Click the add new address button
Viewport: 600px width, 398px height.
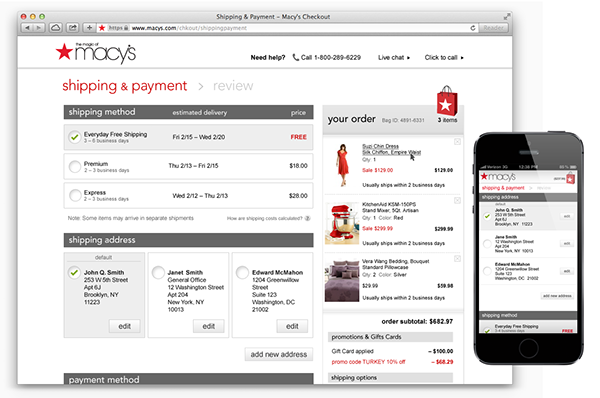tap(279, 354)
